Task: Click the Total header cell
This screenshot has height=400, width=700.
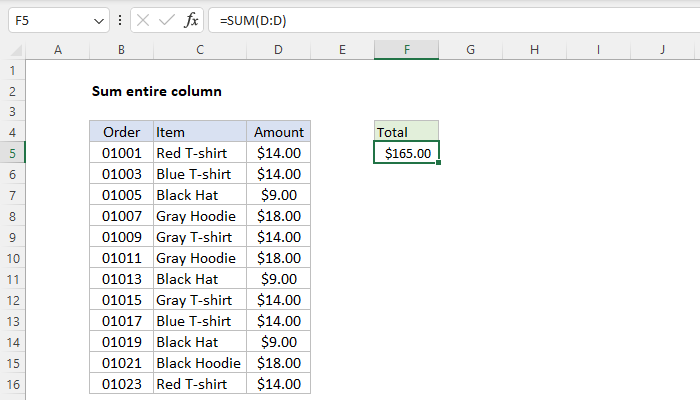Action: point(406,132)
